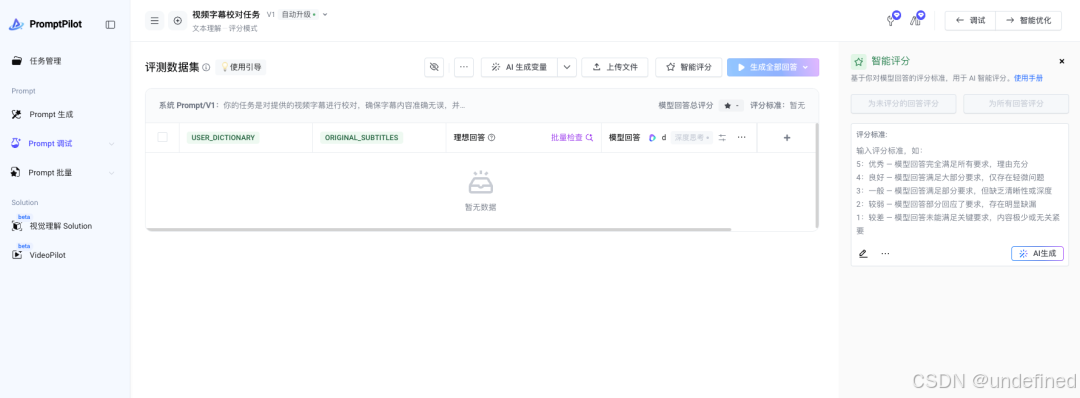1080x398 pixels.
Task: Click 评分标准: 暂无 label
Action: pos(778,105)
